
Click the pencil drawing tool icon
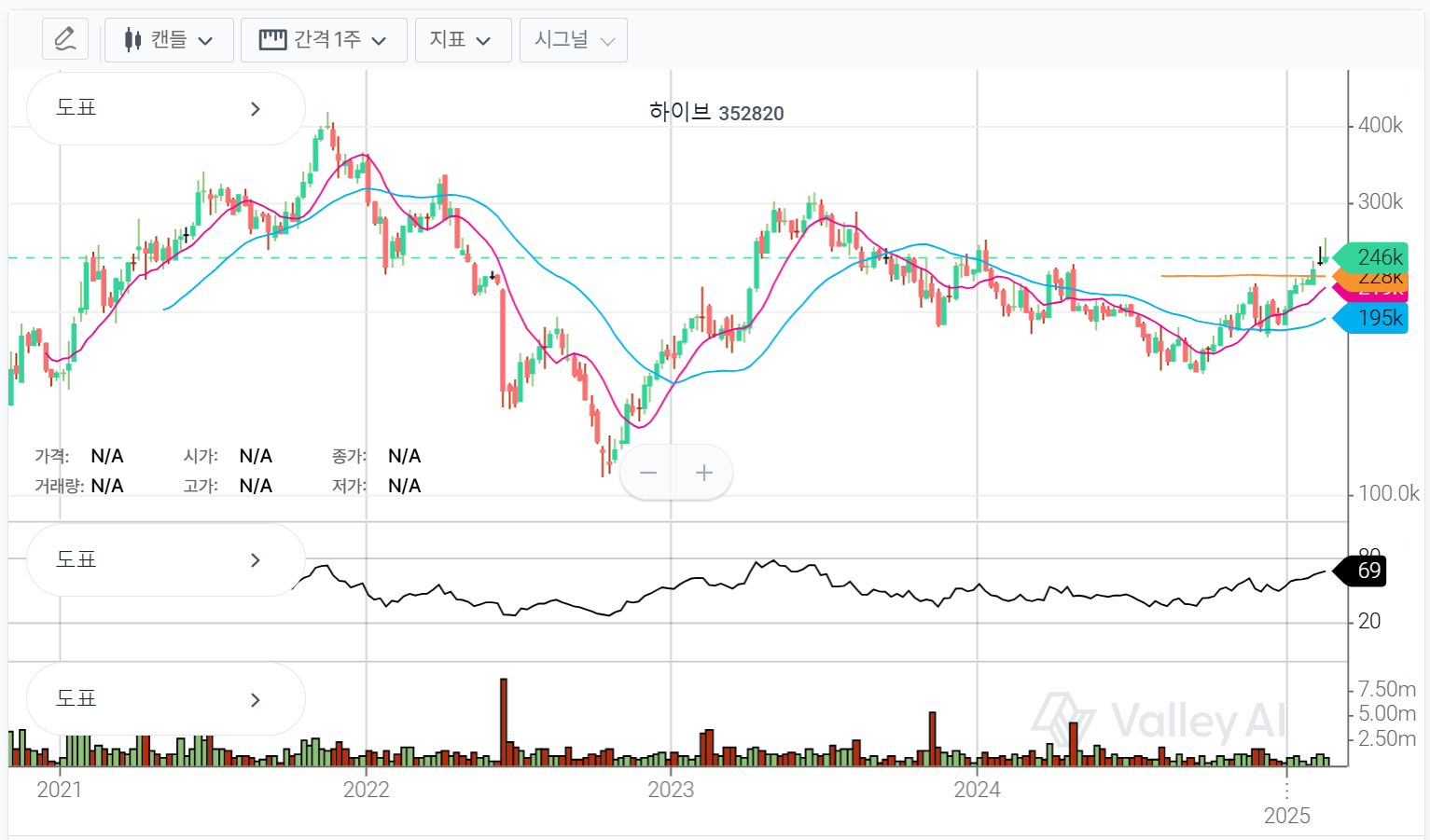(x=65, y=39)
